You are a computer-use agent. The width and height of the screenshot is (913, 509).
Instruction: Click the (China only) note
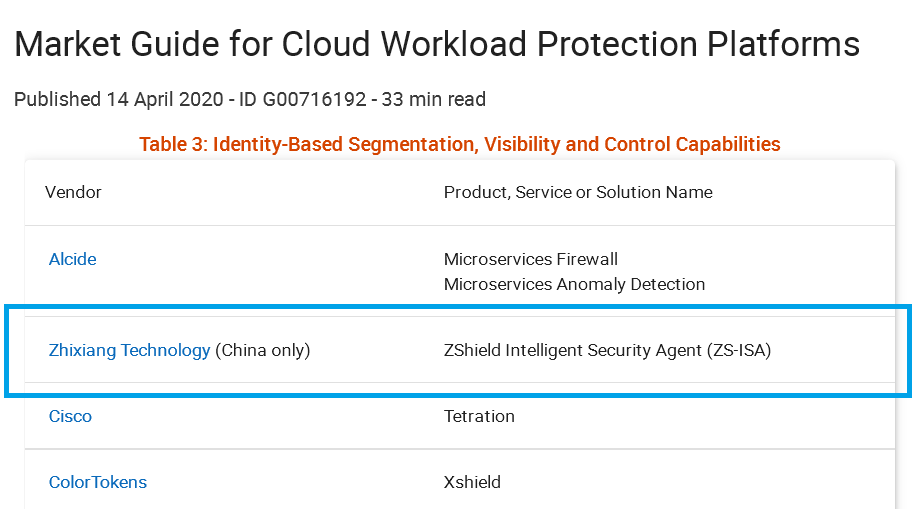[263, 350]
